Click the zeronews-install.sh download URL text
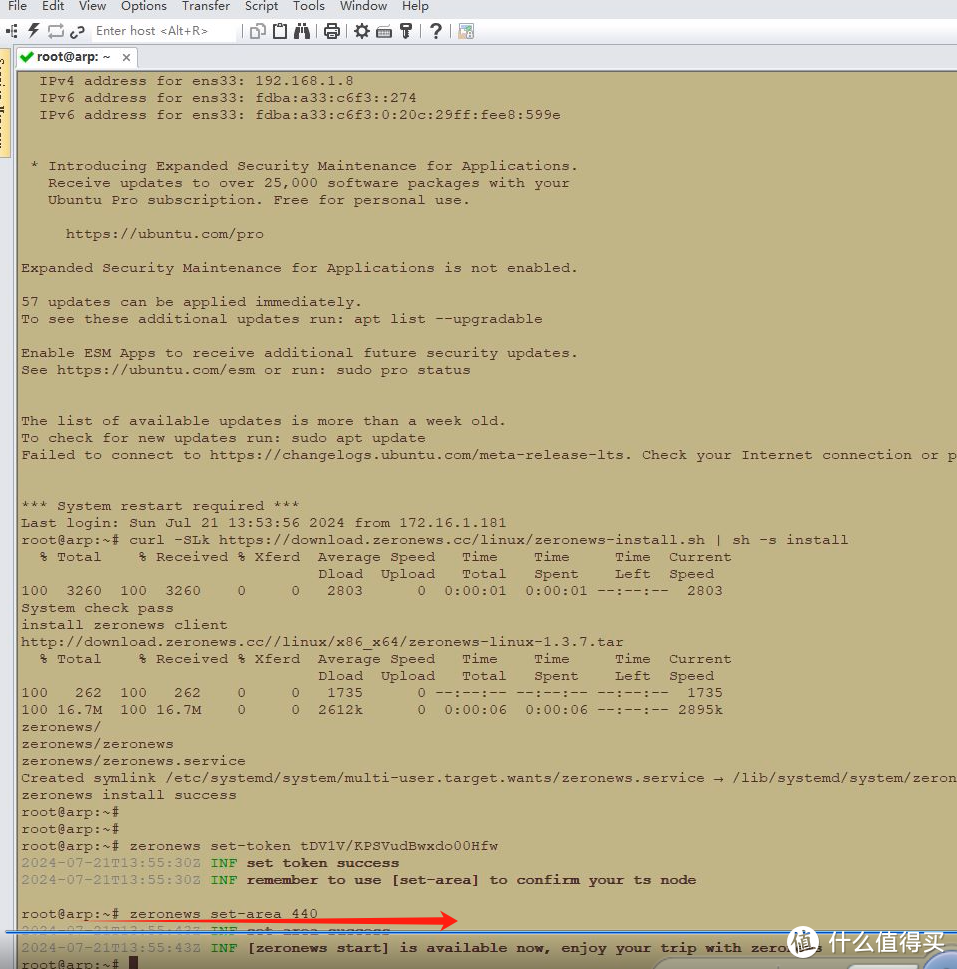This screenshot has width=957, height=969. point(462,540)
